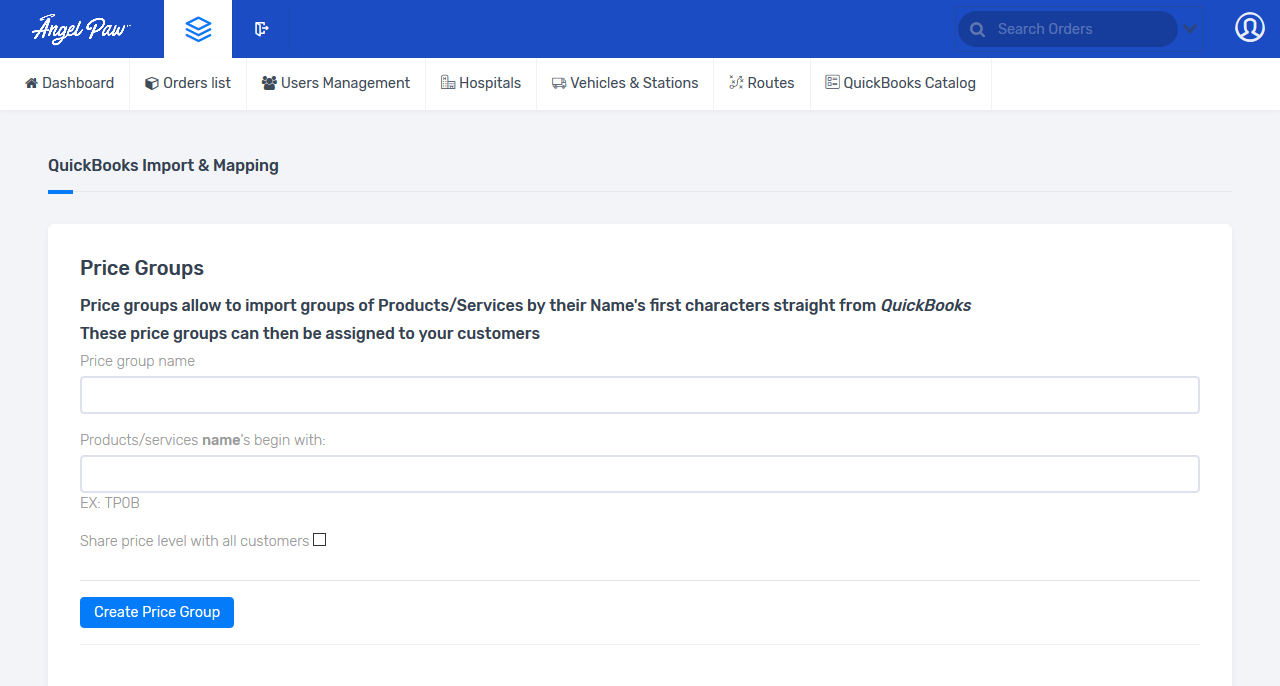
Task: Click into the Search Orders box
Action: coord(1080,29)
